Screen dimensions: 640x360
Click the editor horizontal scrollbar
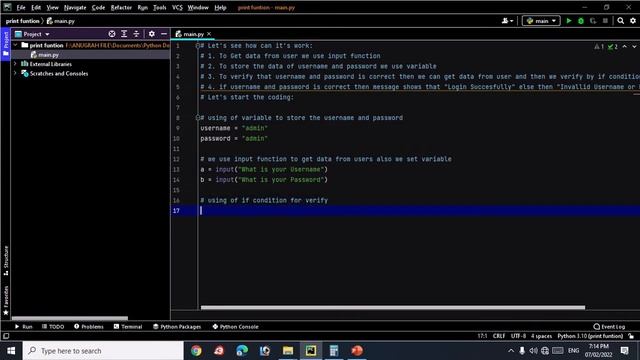(x=393, y=307)
